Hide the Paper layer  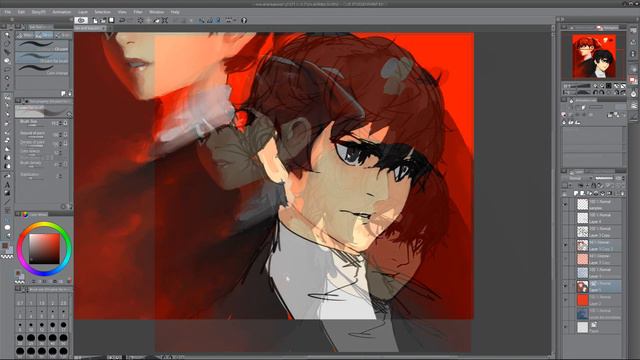(566, 327)
